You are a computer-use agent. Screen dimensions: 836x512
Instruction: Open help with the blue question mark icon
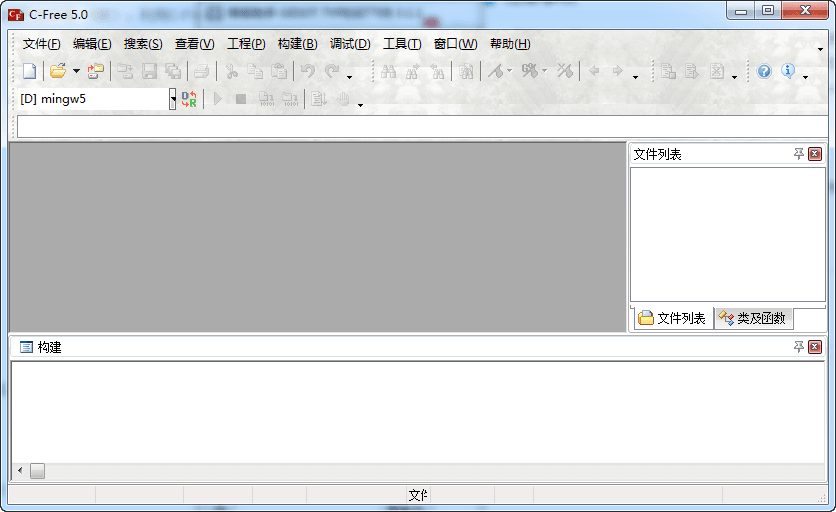764,71
